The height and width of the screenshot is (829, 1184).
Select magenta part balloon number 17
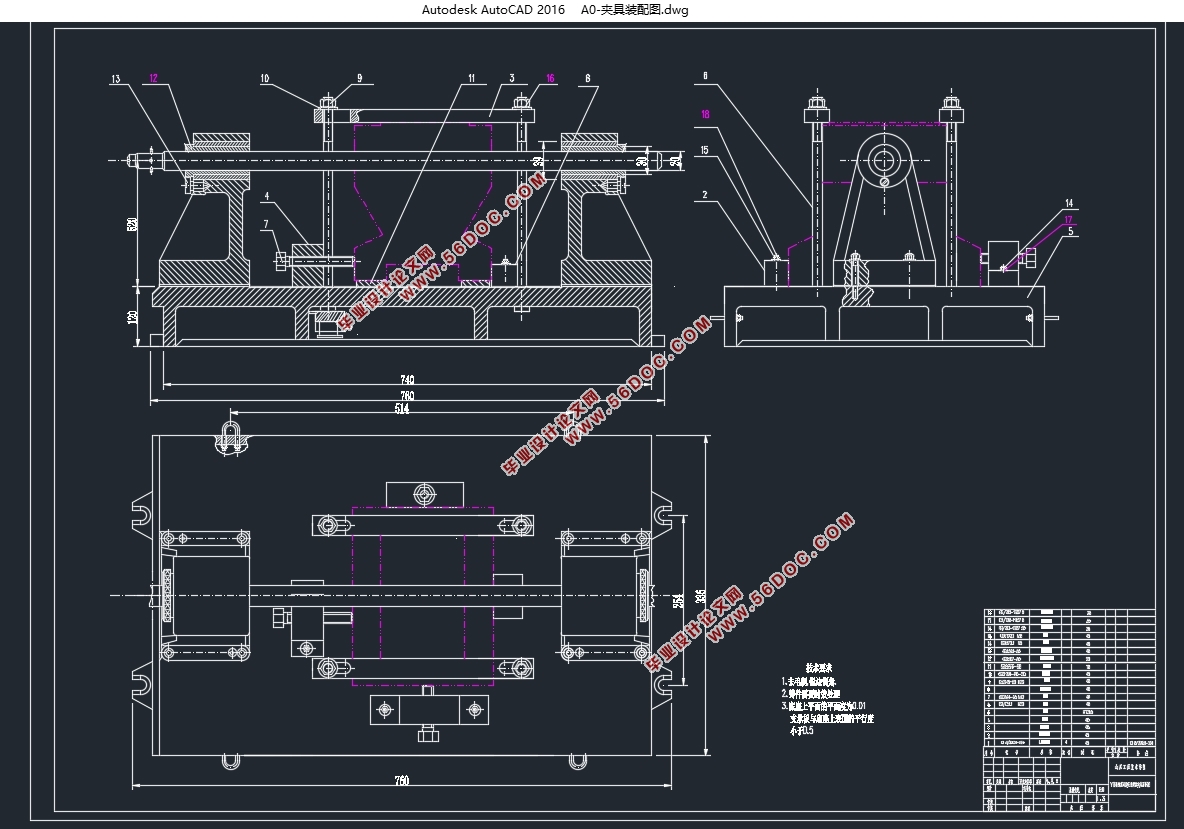(1068, 220)
